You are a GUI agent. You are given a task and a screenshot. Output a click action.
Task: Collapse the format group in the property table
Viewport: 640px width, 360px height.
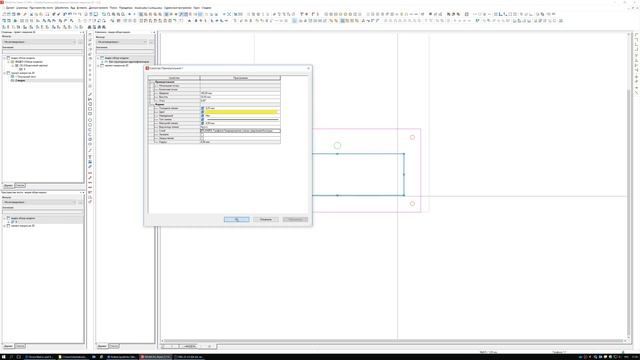(x=150, y=104)
